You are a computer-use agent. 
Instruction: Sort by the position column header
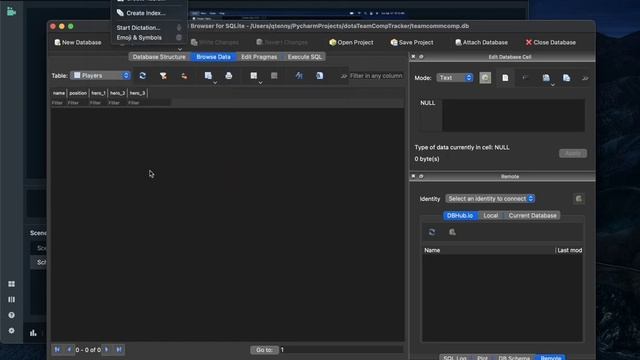(x=78, y=93)
